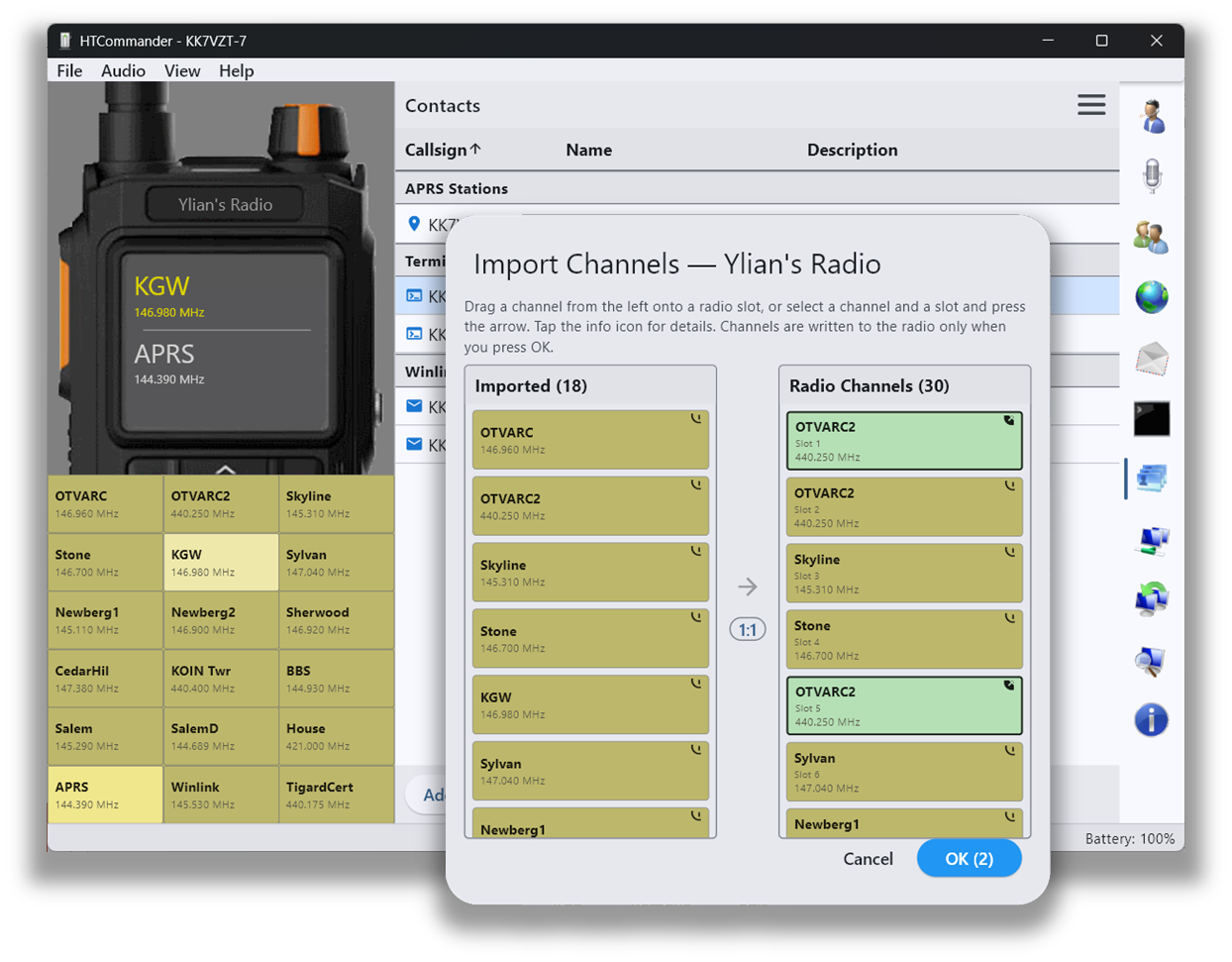This screenshot has width=1232, height=962.
Task: Open the globe map icon in sidebar
Action: (x=1152, y=297)
